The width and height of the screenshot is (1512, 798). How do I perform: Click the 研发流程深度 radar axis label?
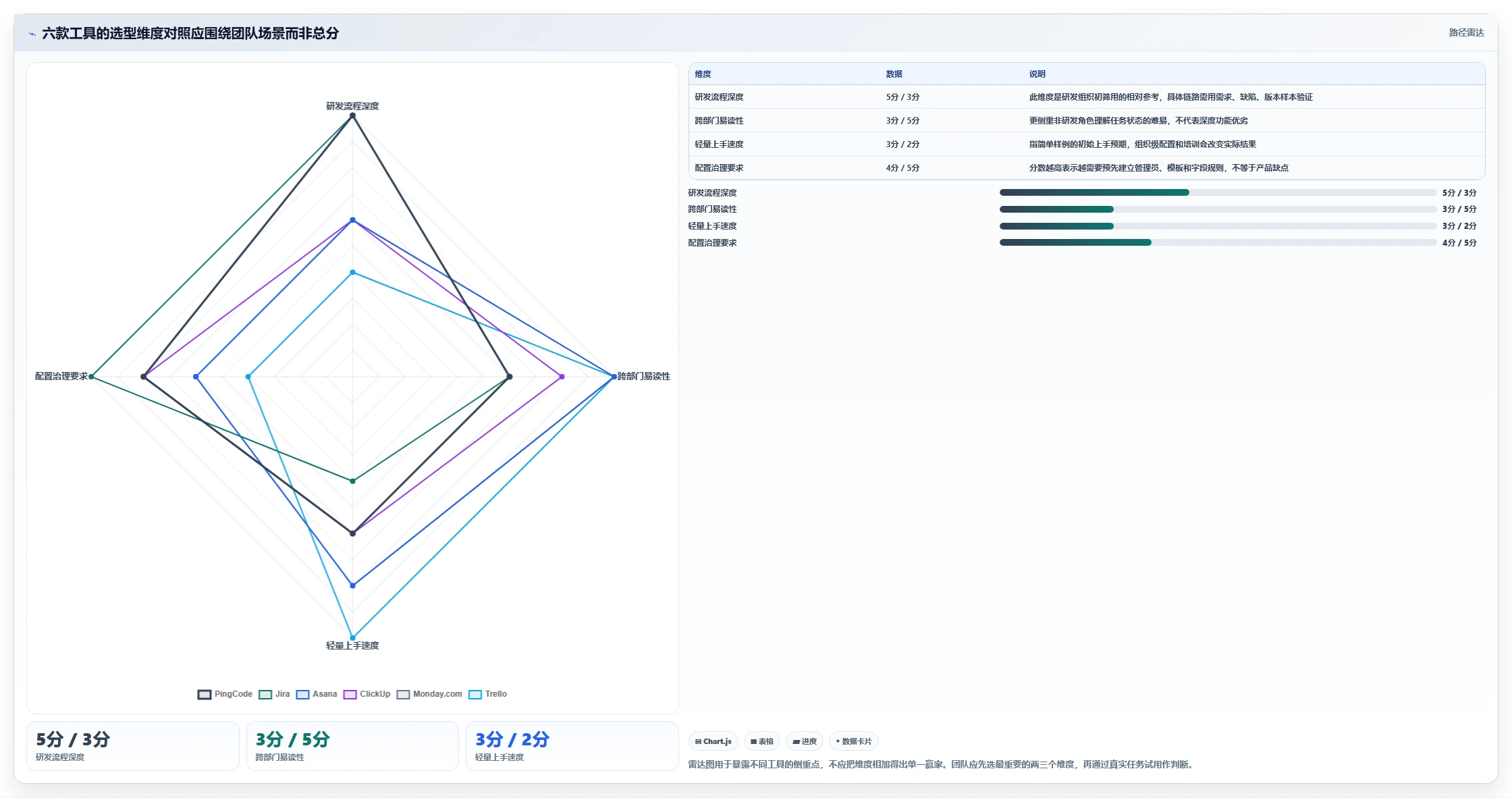click(x=352, y=106)
